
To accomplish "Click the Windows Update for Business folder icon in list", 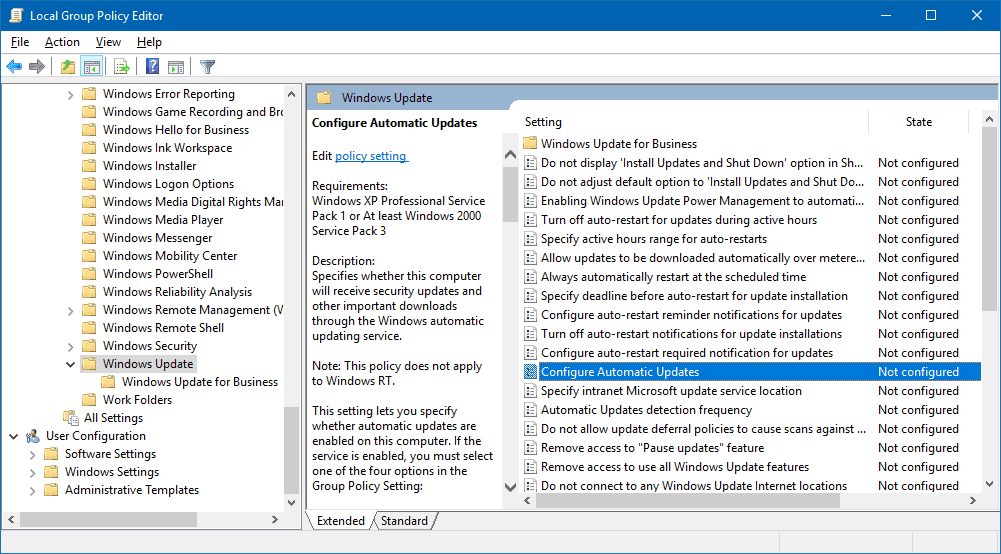I will pyautogui.click(x=530, y=143).
